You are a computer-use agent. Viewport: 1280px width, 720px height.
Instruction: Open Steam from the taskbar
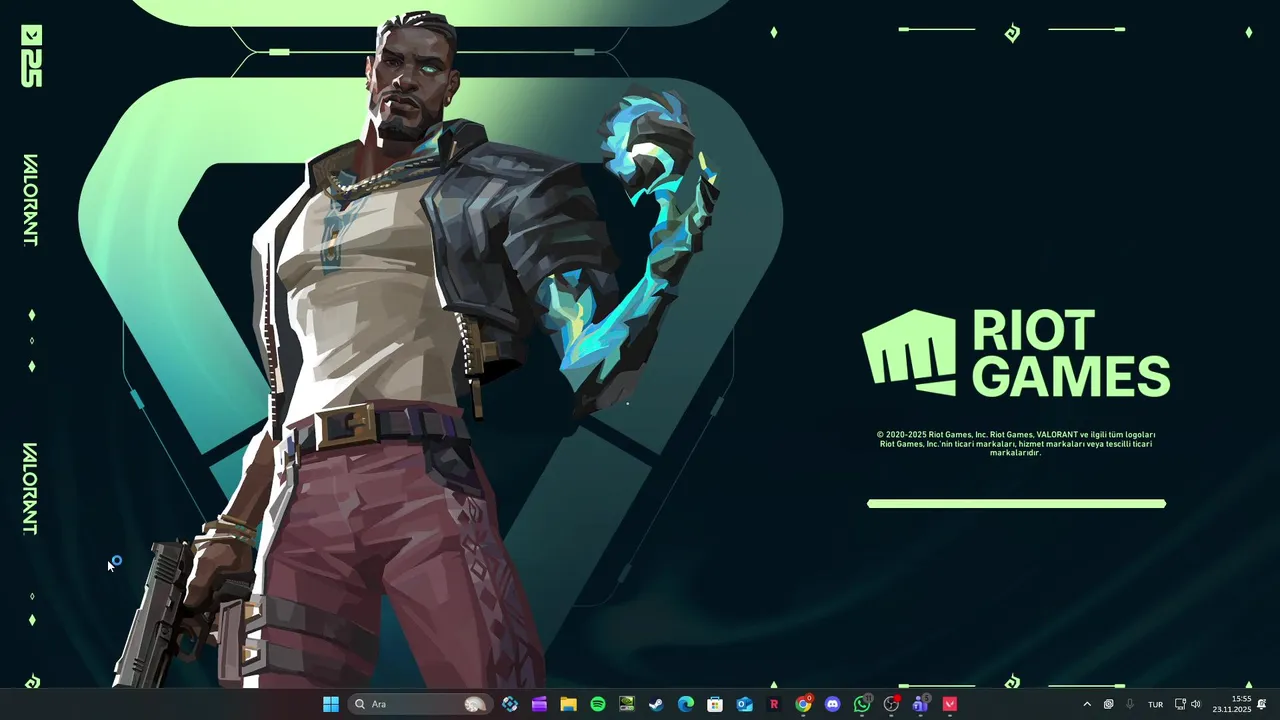[x=656, y=704]
